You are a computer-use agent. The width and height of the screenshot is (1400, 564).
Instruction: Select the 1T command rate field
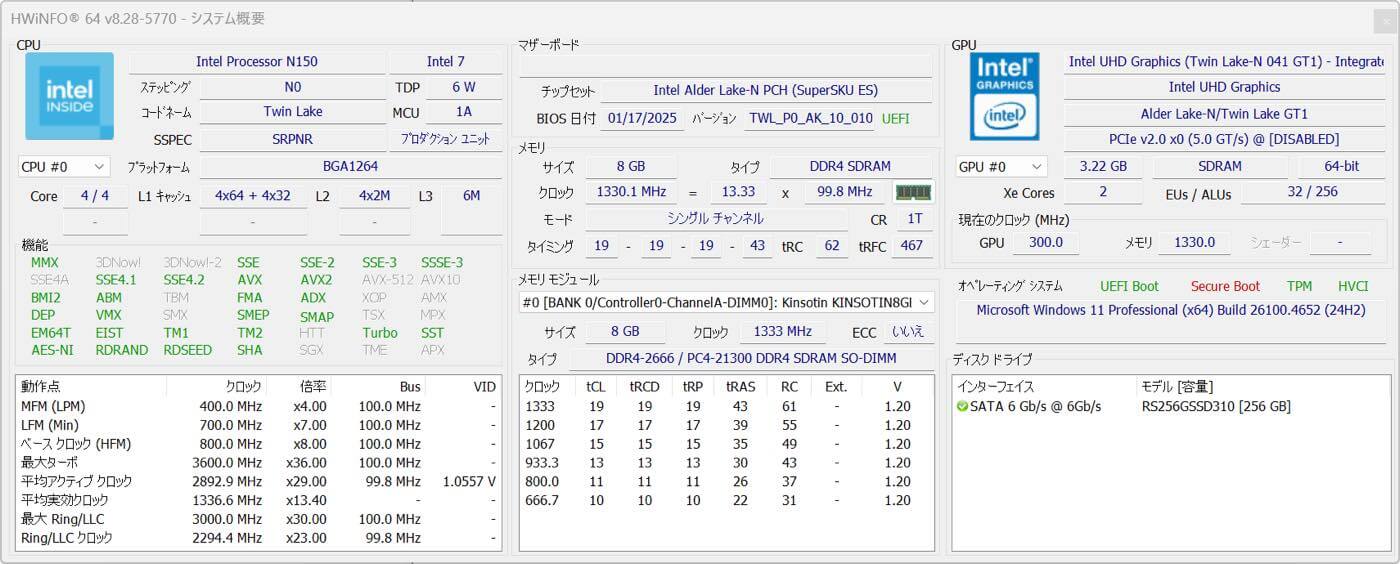(914, 218)
